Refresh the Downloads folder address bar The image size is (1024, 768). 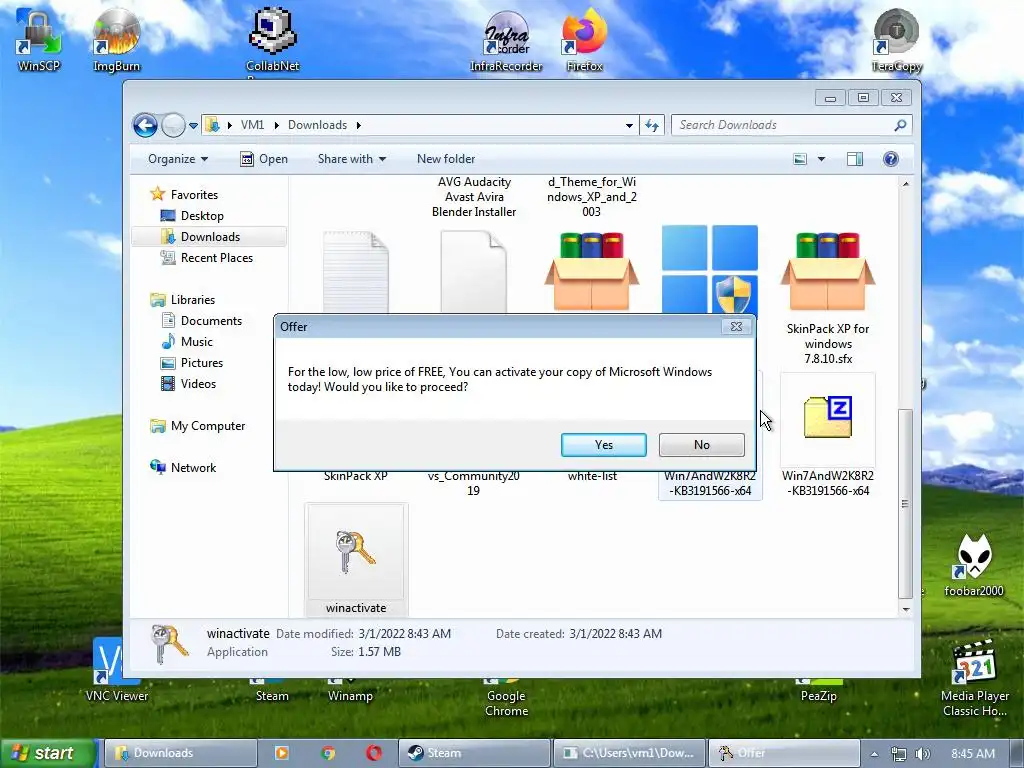click(x=652, y=125)
